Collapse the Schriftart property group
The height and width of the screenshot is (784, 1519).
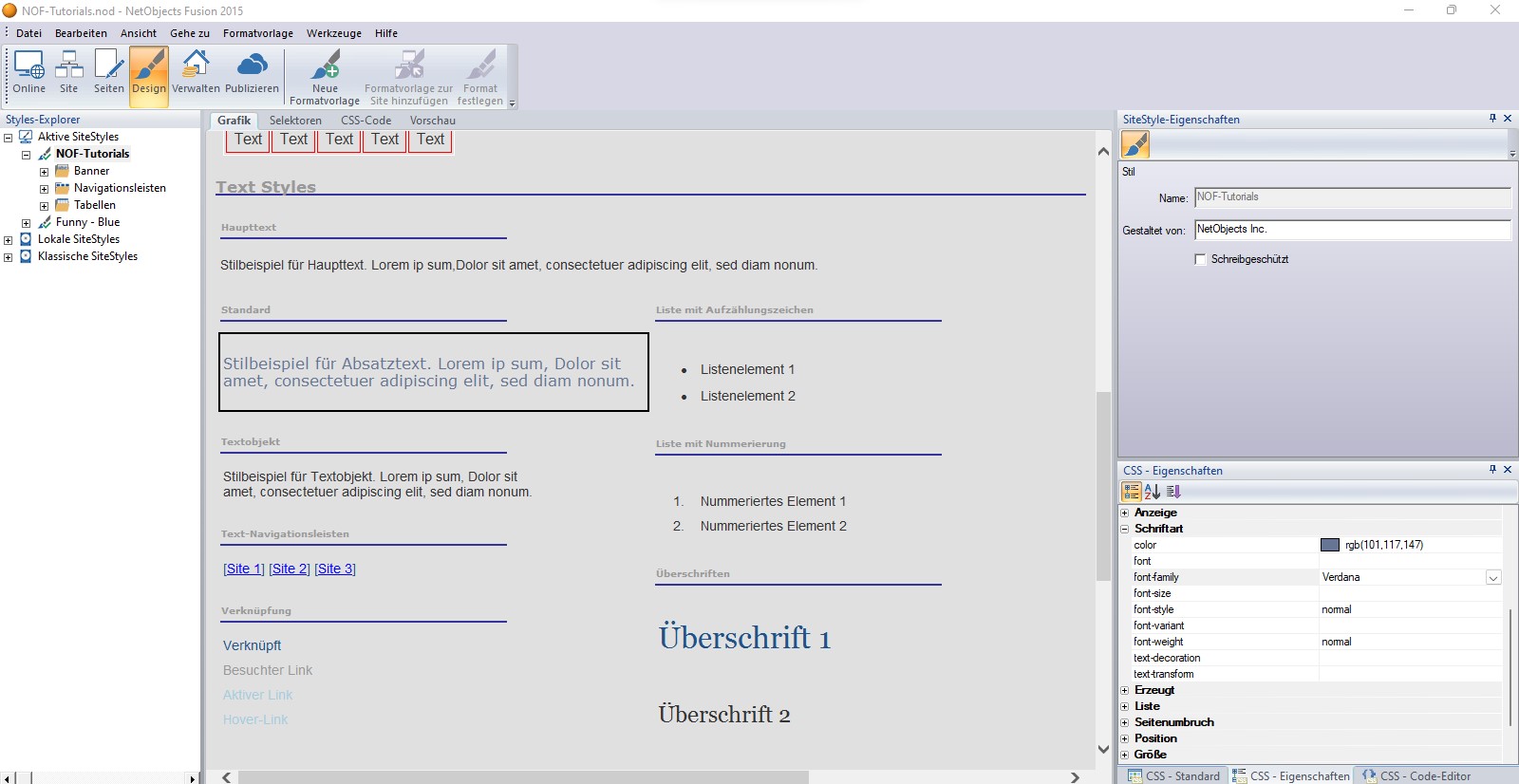pyautogui.click(x=1125, y=529)
